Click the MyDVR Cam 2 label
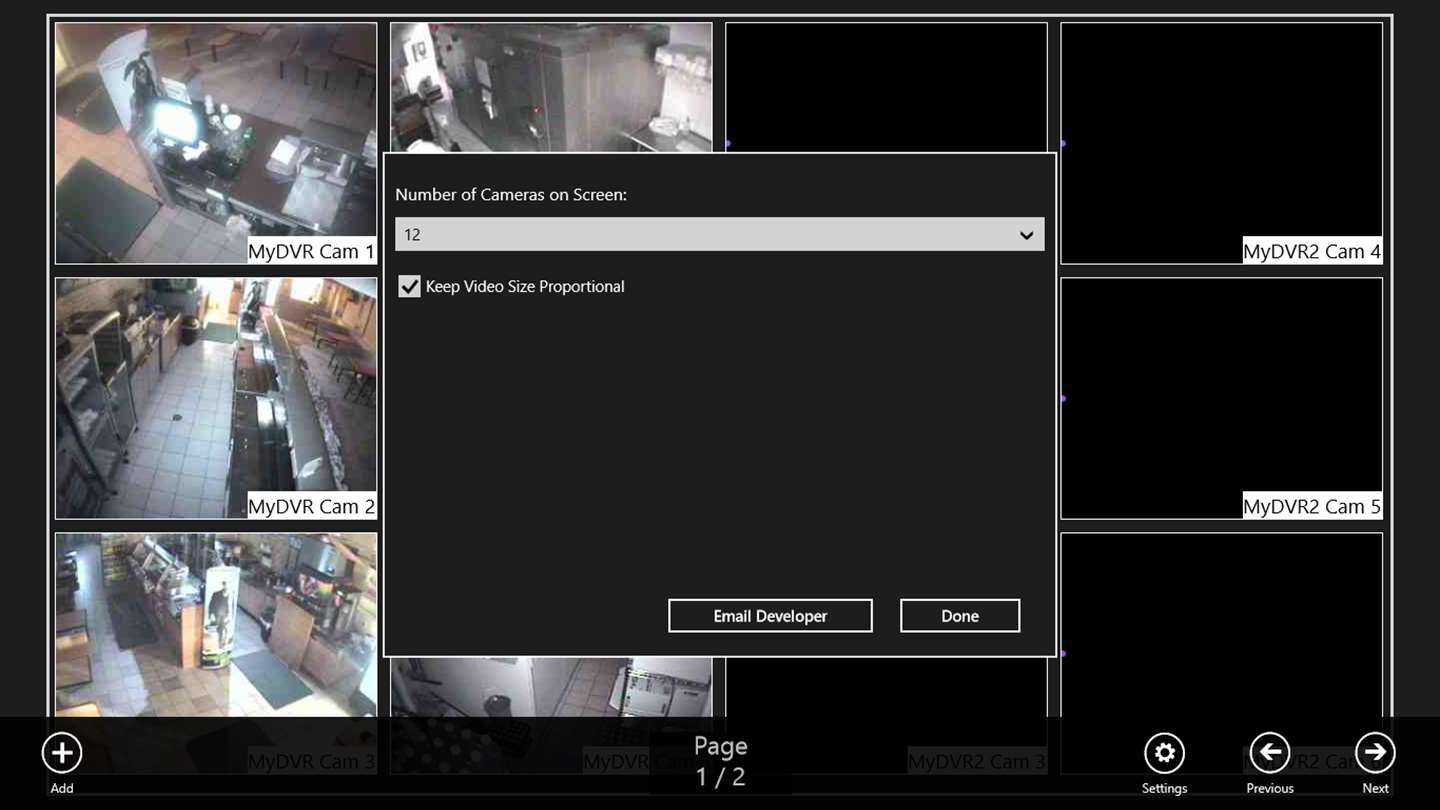This screenshot has height=810, width=1440. (312, 507)
